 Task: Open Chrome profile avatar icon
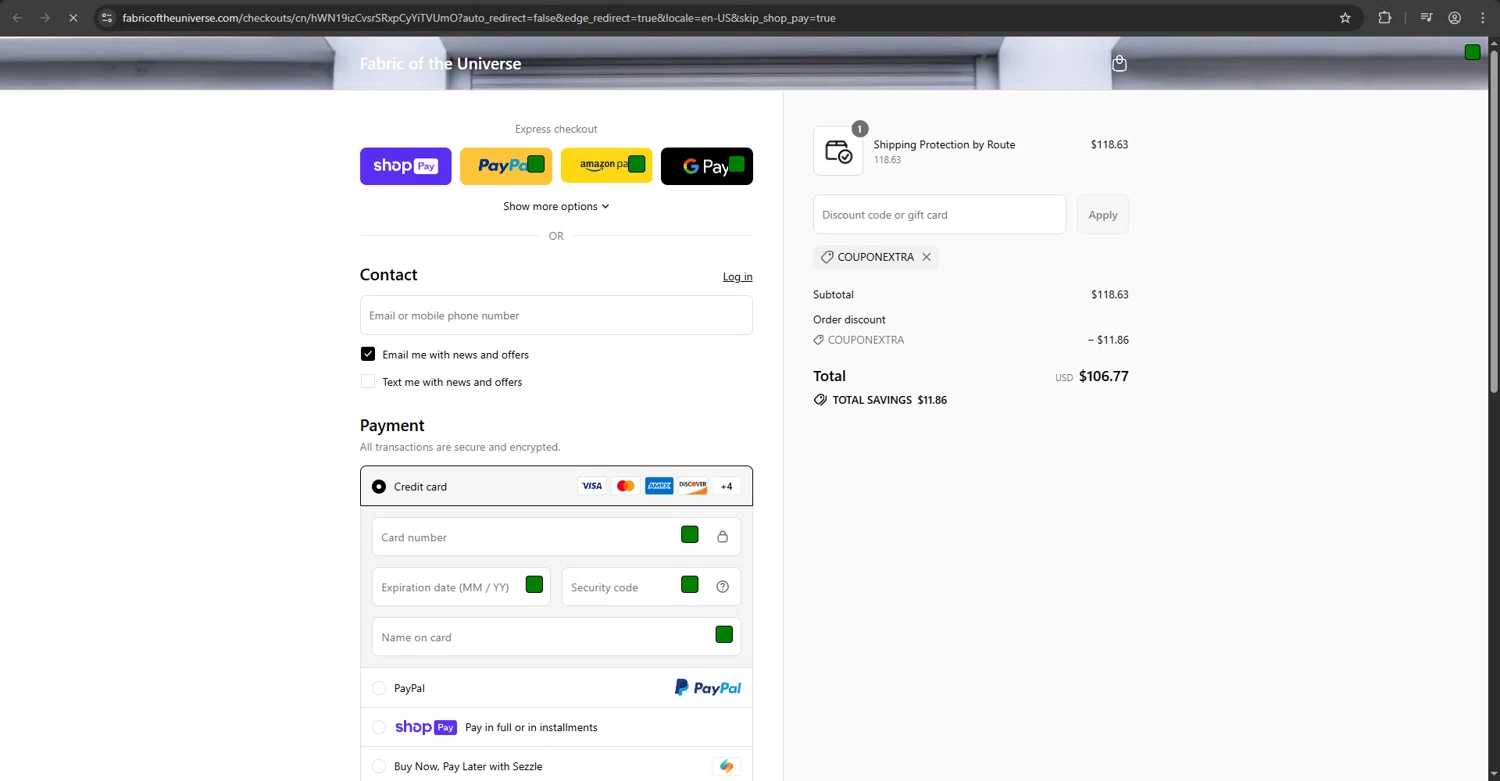coord(1455,18)
